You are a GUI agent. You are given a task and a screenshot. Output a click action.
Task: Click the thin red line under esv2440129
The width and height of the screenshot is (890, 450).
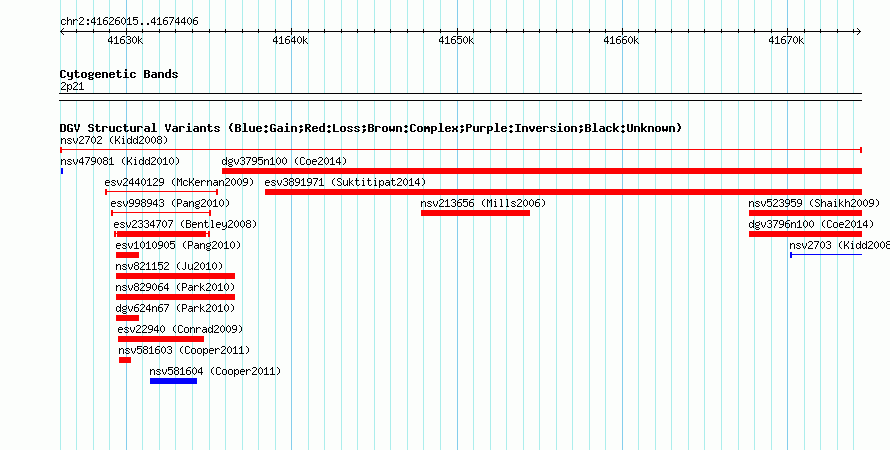(161, 192)
